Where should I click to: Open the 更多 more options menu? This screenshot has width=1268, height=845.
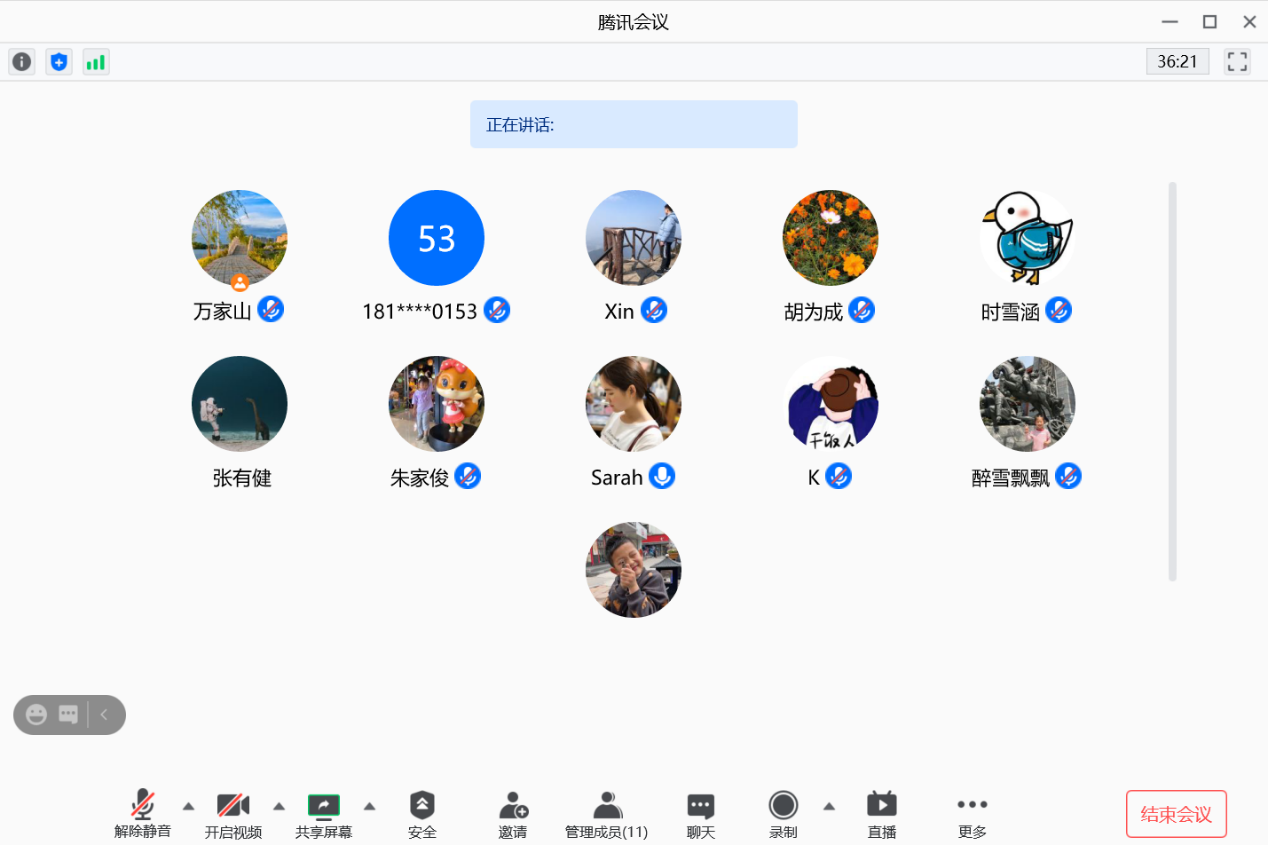(x=971, y=812)
